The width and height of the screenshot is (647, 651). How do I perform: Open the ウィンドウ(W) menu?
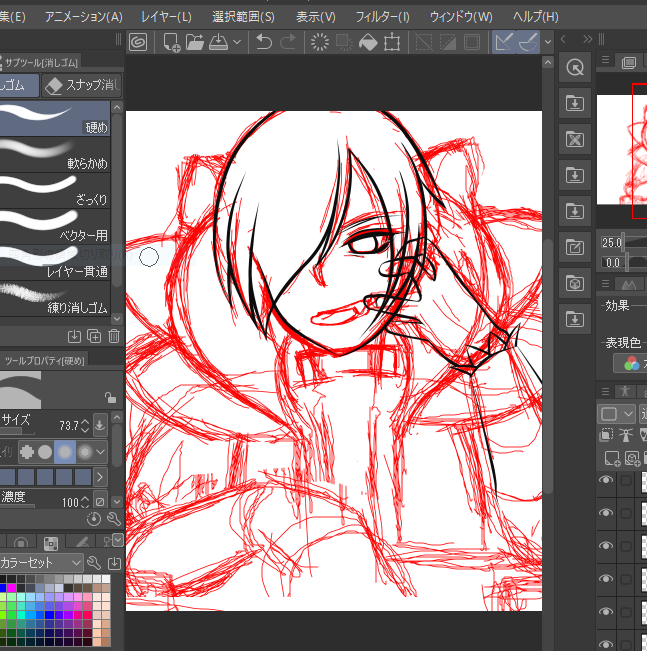coord(461,17)
